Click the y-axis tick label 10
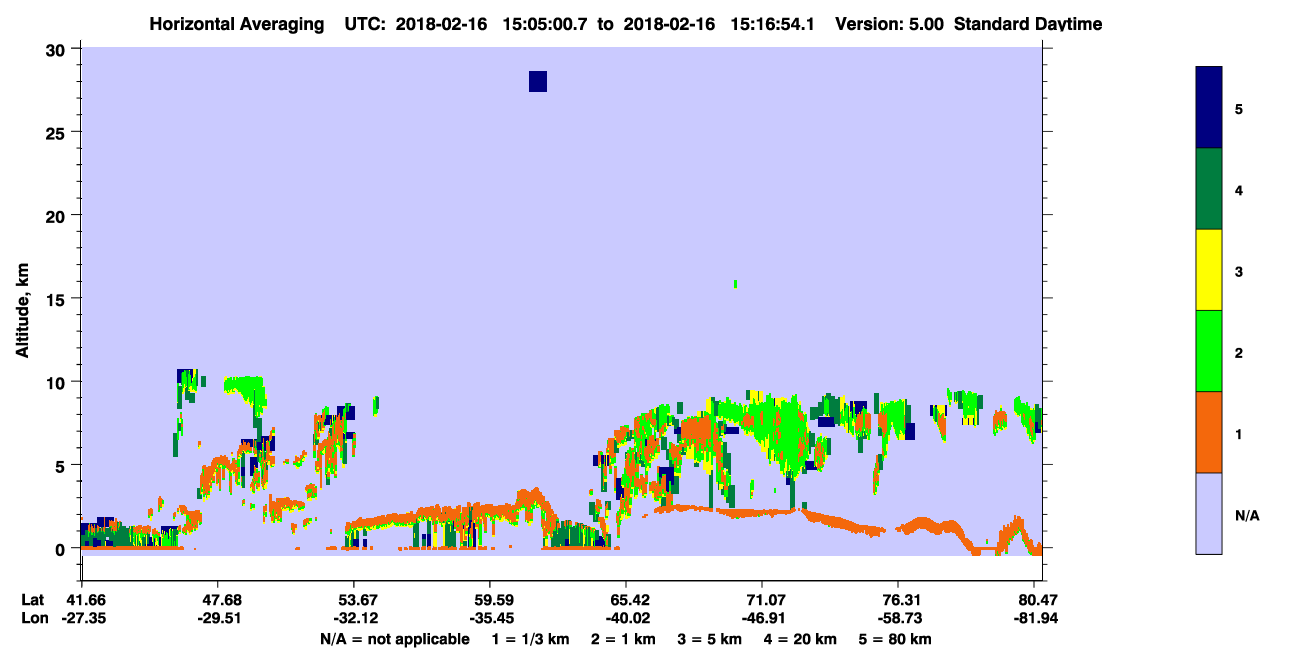This screenshot has height=667, width=1300. pyautogui.click(x=57, y=382)
